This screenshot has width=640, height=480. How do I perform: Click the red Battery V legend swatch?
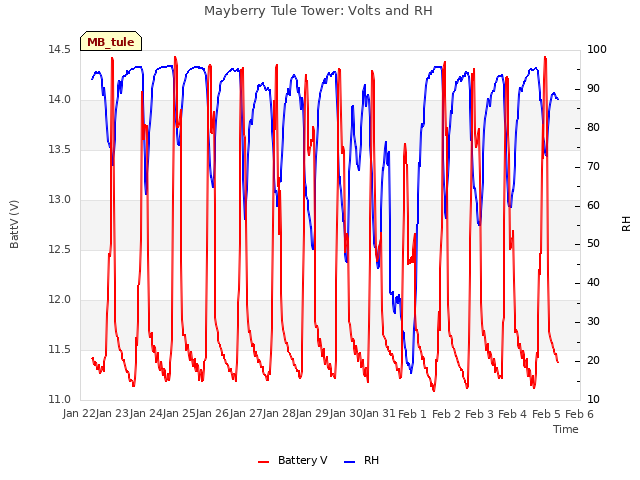click(264, 462)
